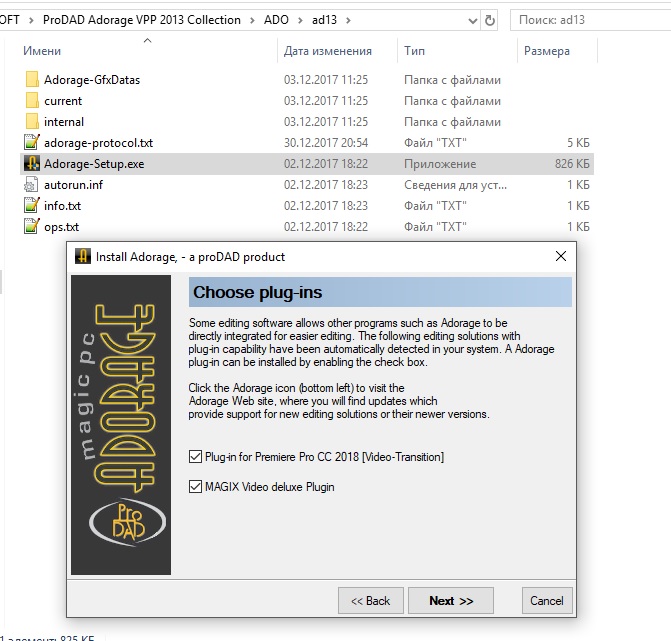Select the internal folder name
The image size is (671, 641).
point(64,122)
